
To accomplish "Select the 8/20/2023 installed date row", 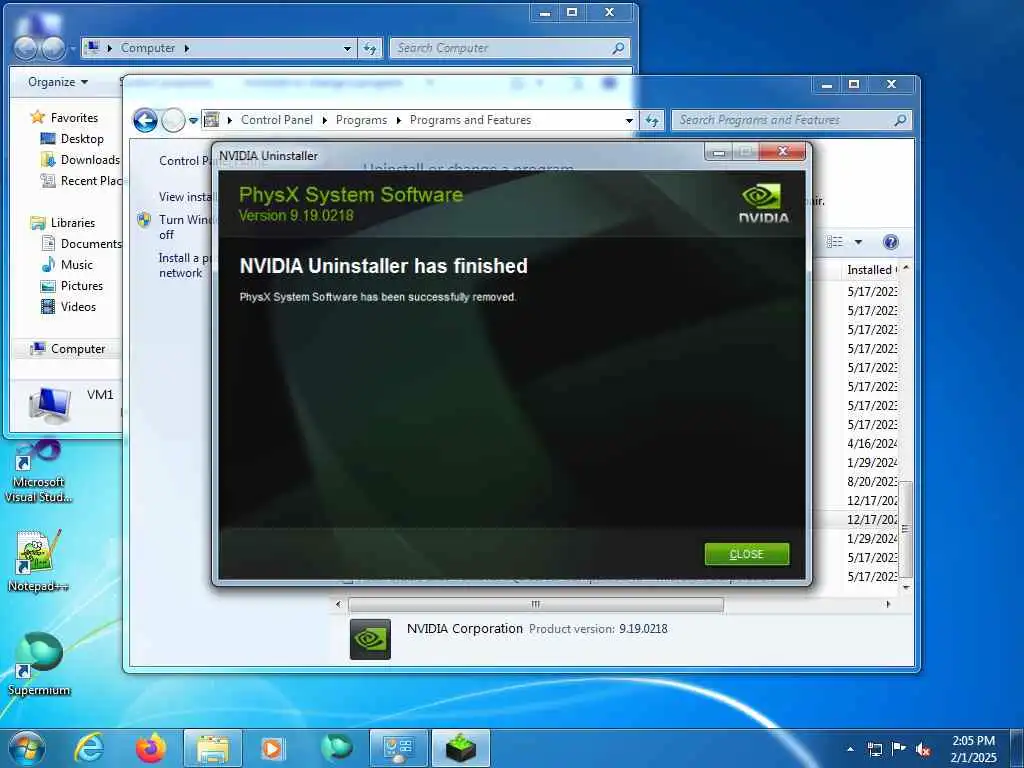I will [872, 481].
